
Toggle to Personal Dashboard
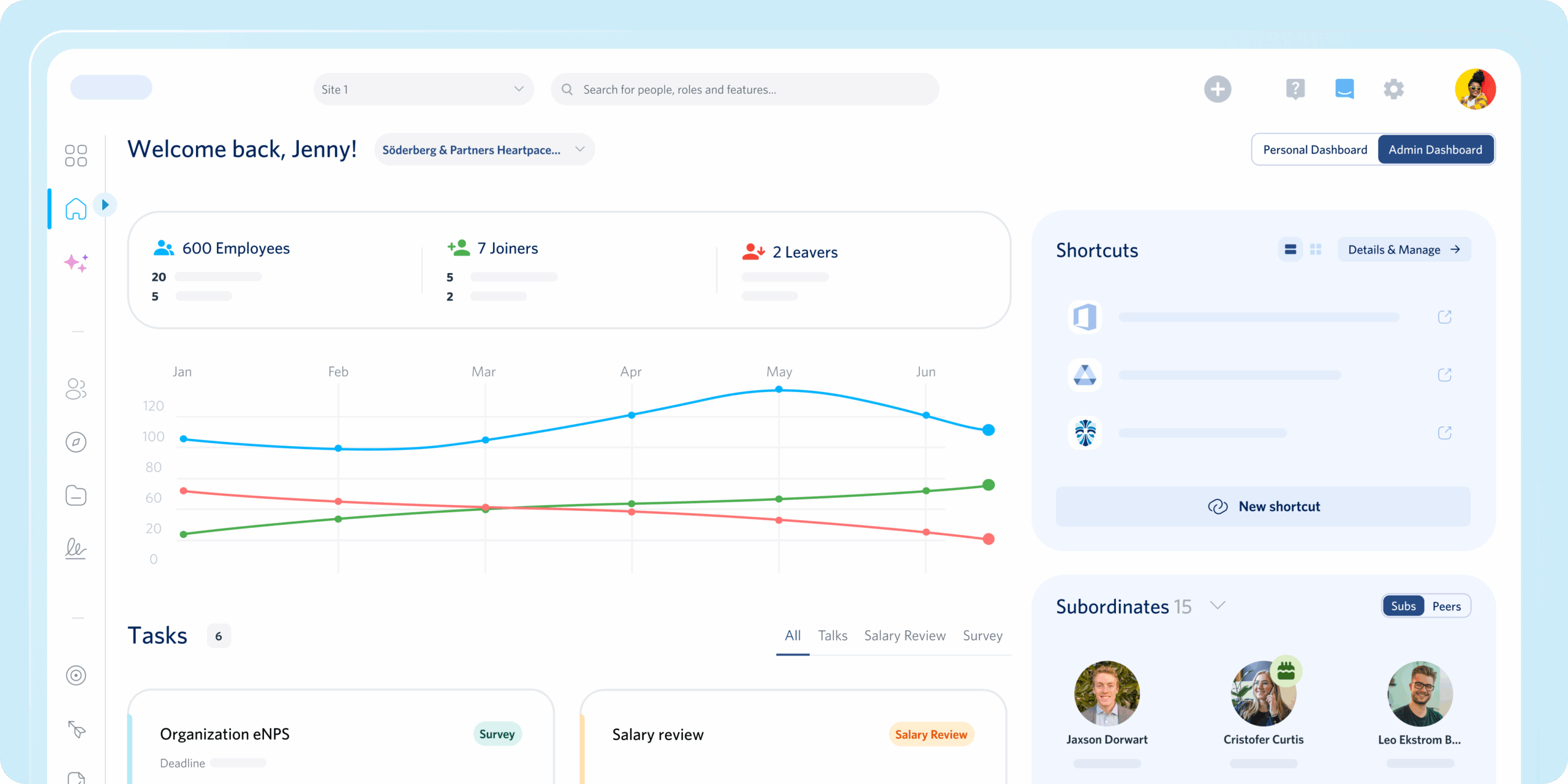pyautogui.click(x=1315, y=150)
